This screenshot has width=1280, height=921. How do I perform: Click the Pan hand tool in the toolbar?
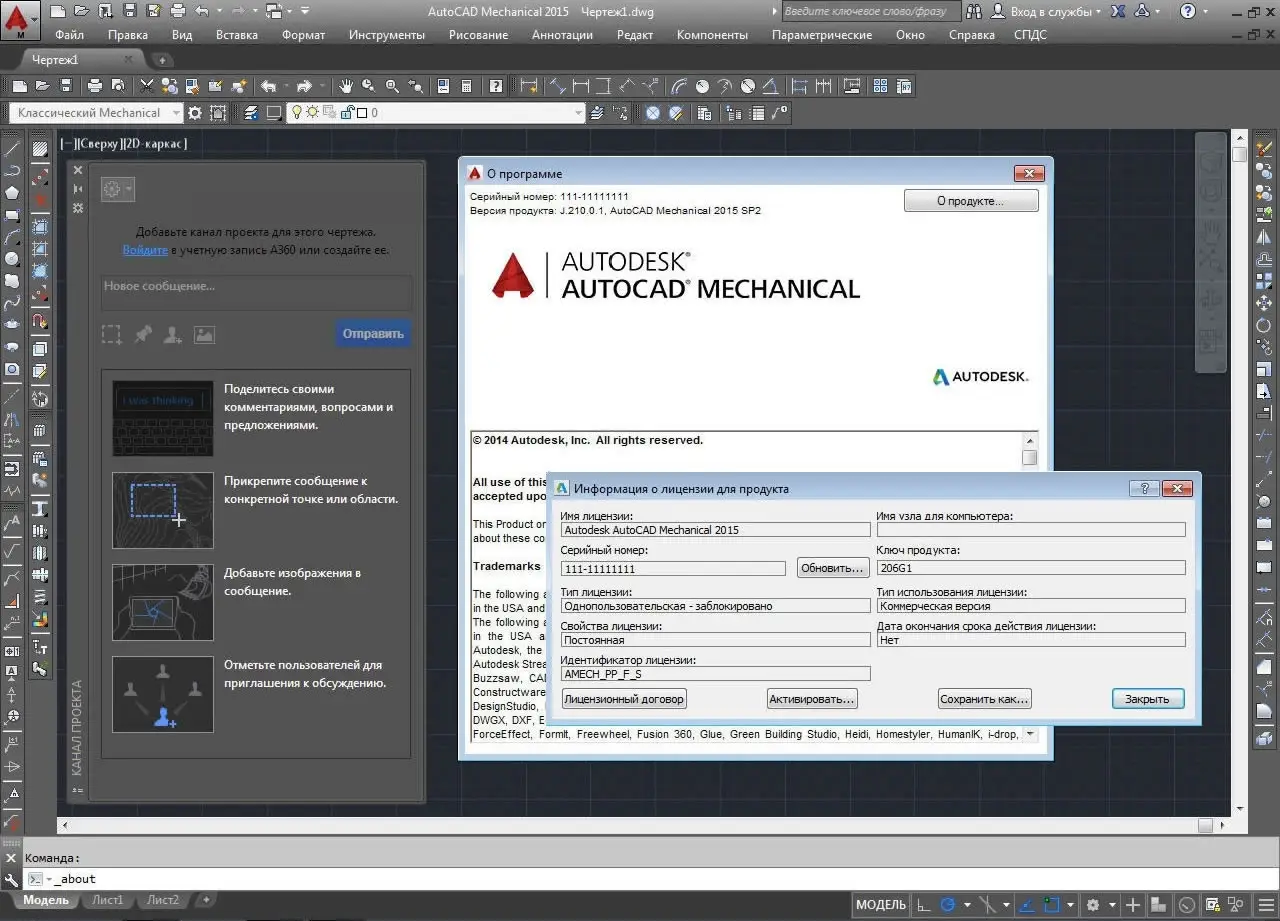[346, 86]
